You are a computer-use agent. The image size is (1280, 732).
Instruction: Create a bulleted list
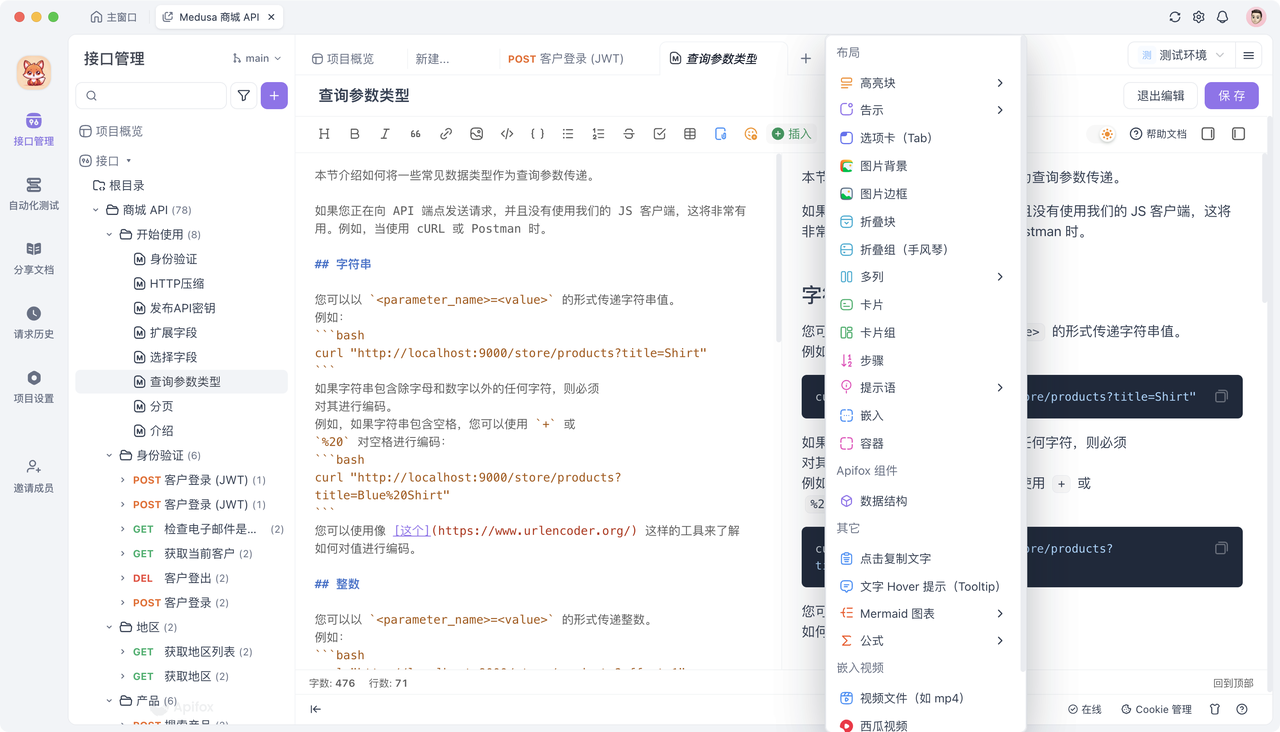568,134
